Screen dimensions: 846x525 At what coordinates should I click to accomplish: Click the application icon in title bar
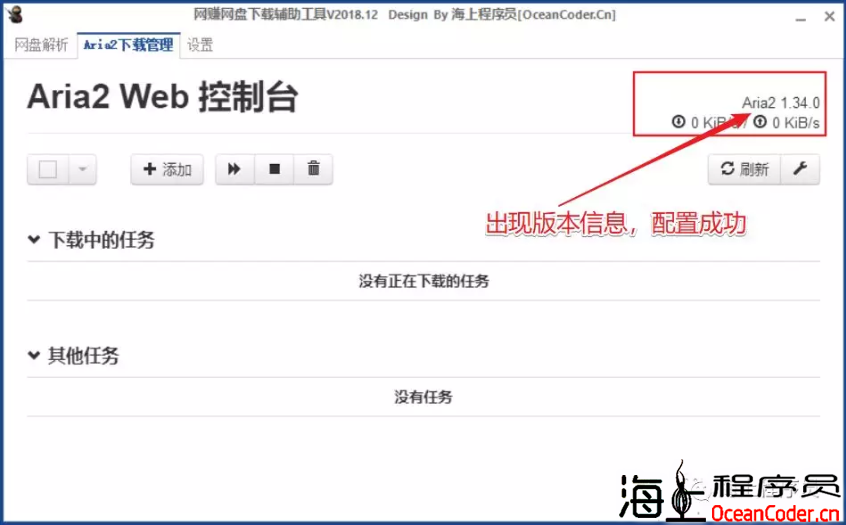coord(15,15)
